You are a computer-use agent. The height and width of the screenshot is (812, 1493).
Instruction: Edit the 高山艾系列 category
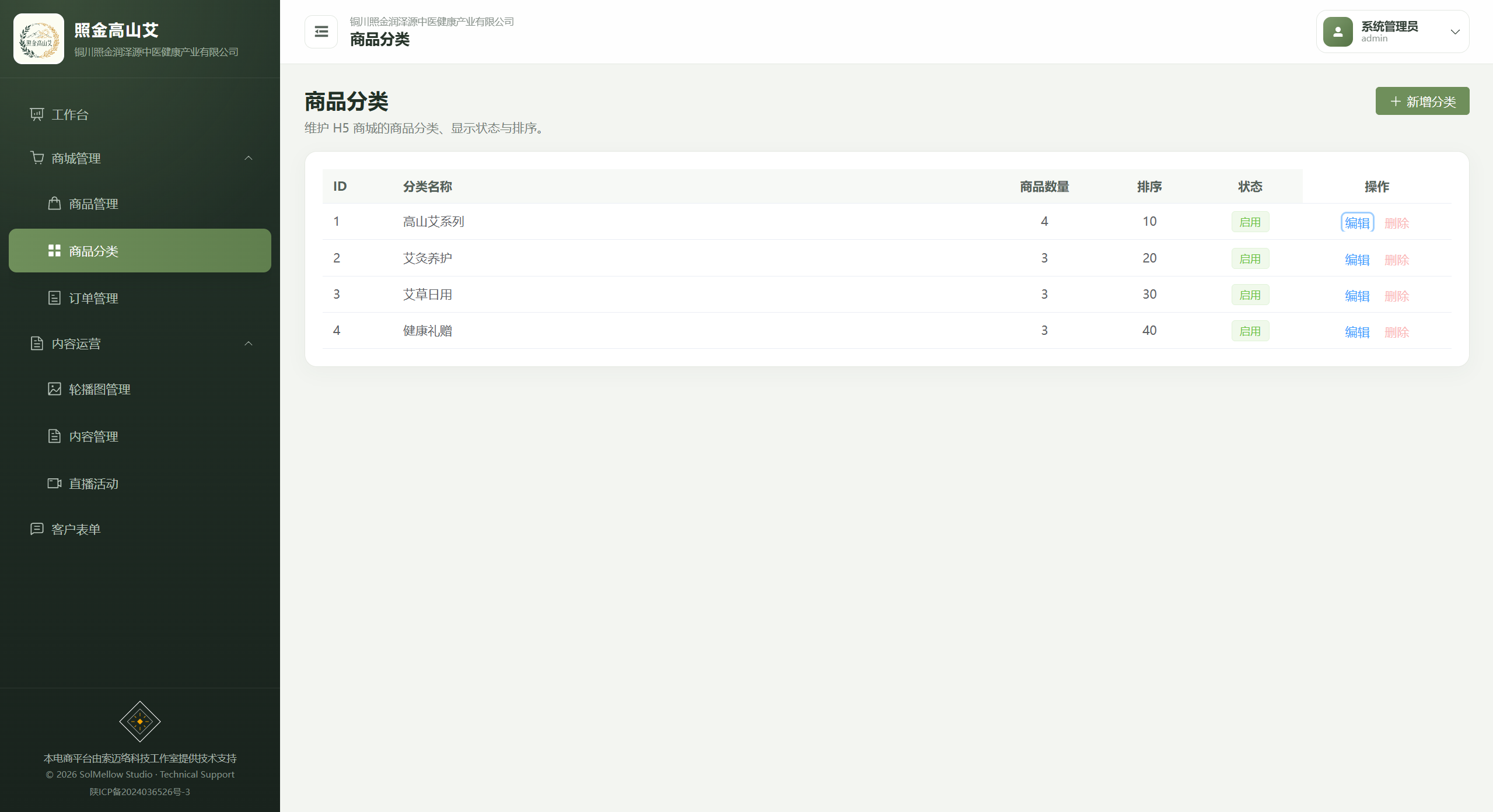coord(1357,223)
